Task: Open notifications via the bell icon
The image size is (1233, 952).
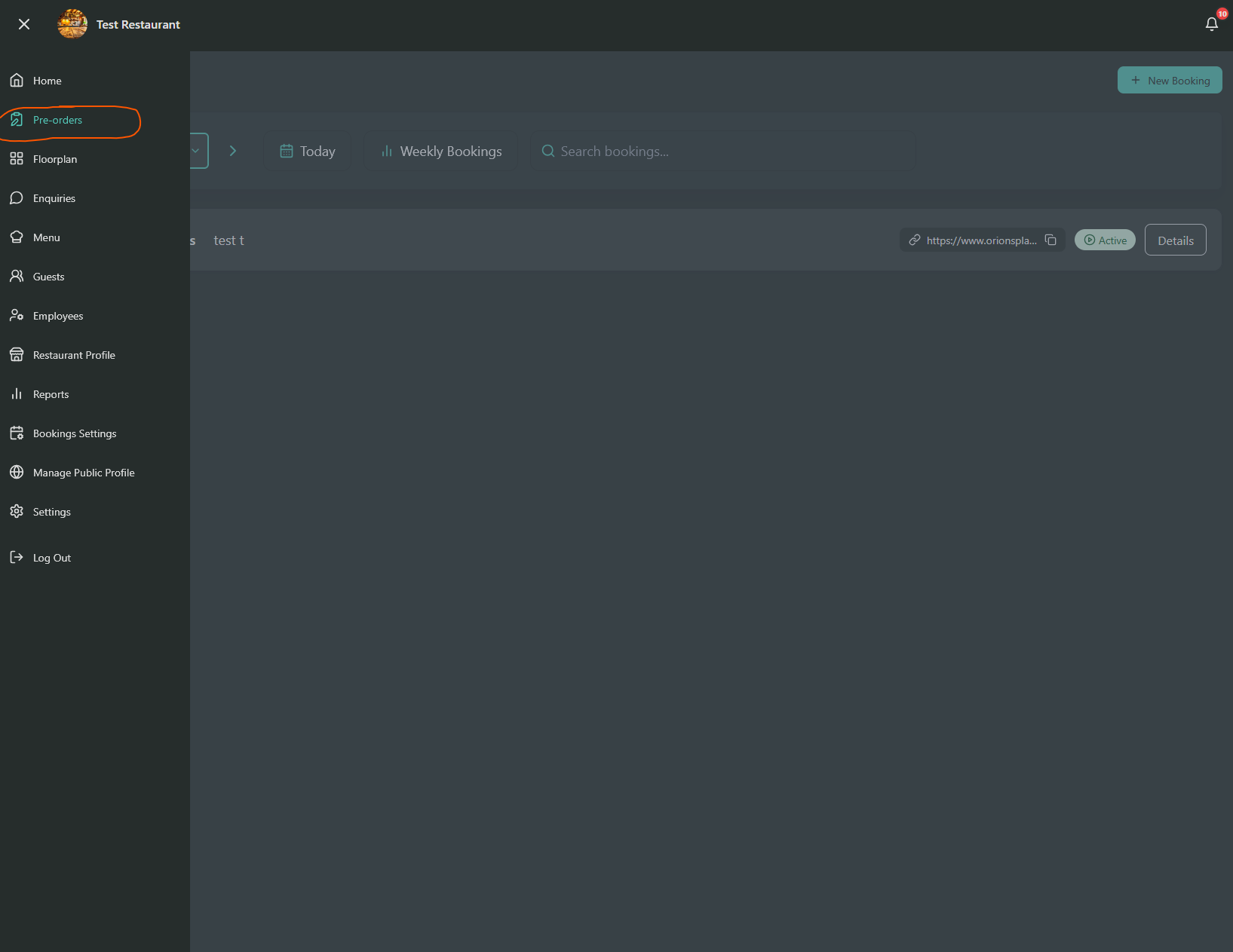Action: [1211, 23]
